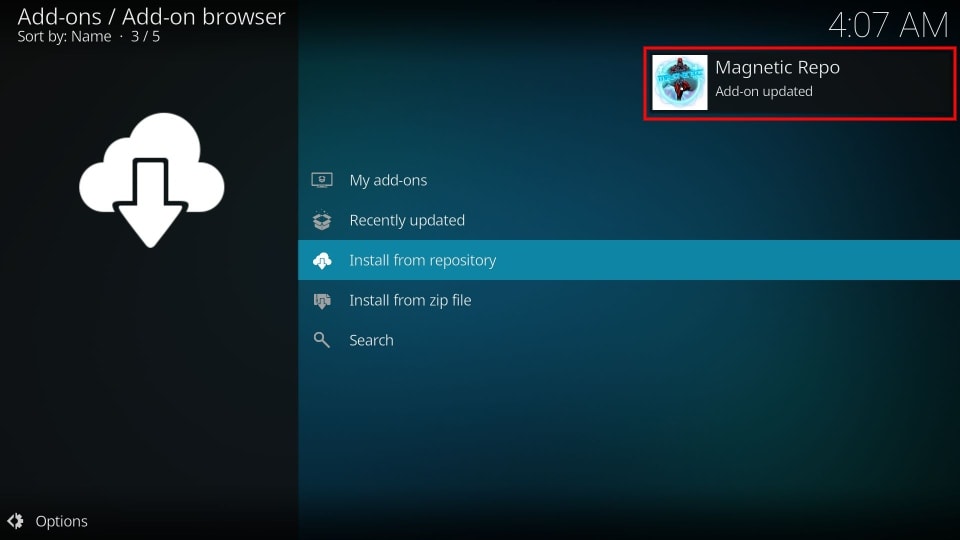The width and height of the screenshot is (960, 540).
Task: Open the Search text entry
Action: pyautogui.click(x=371, y=340)
